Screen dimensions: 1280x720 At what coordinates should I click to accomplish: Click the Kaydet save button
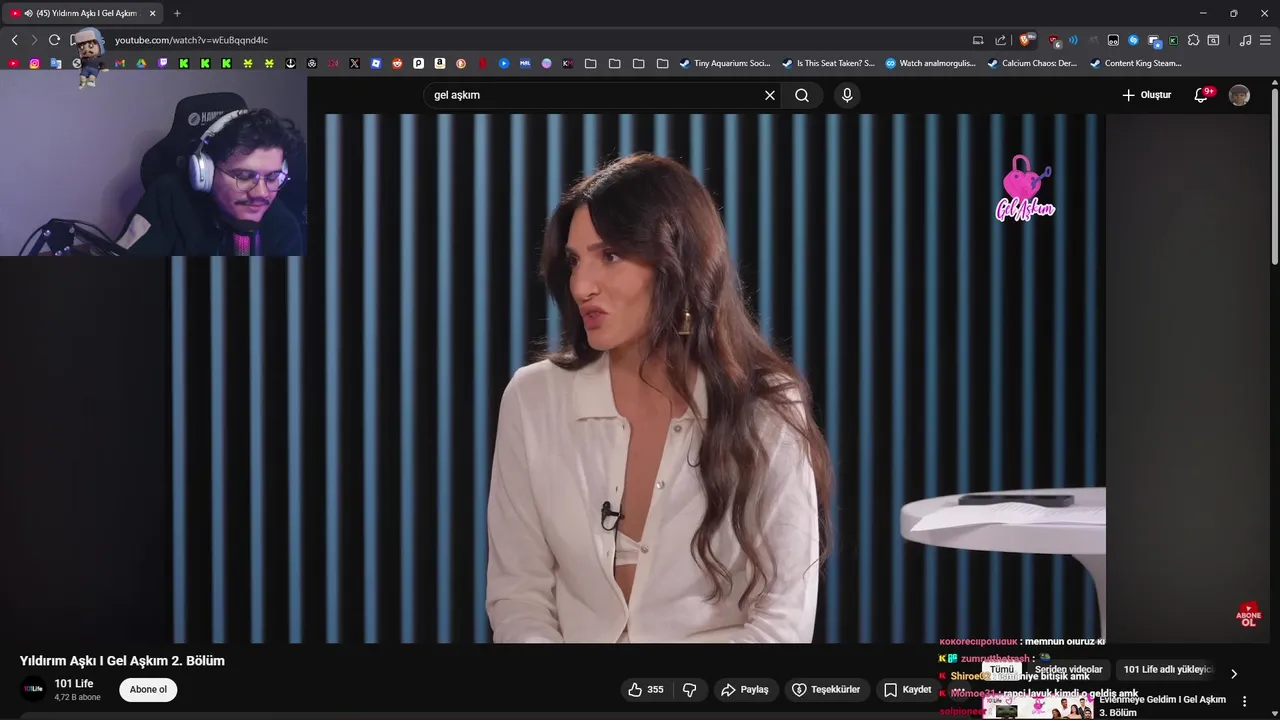908,689
